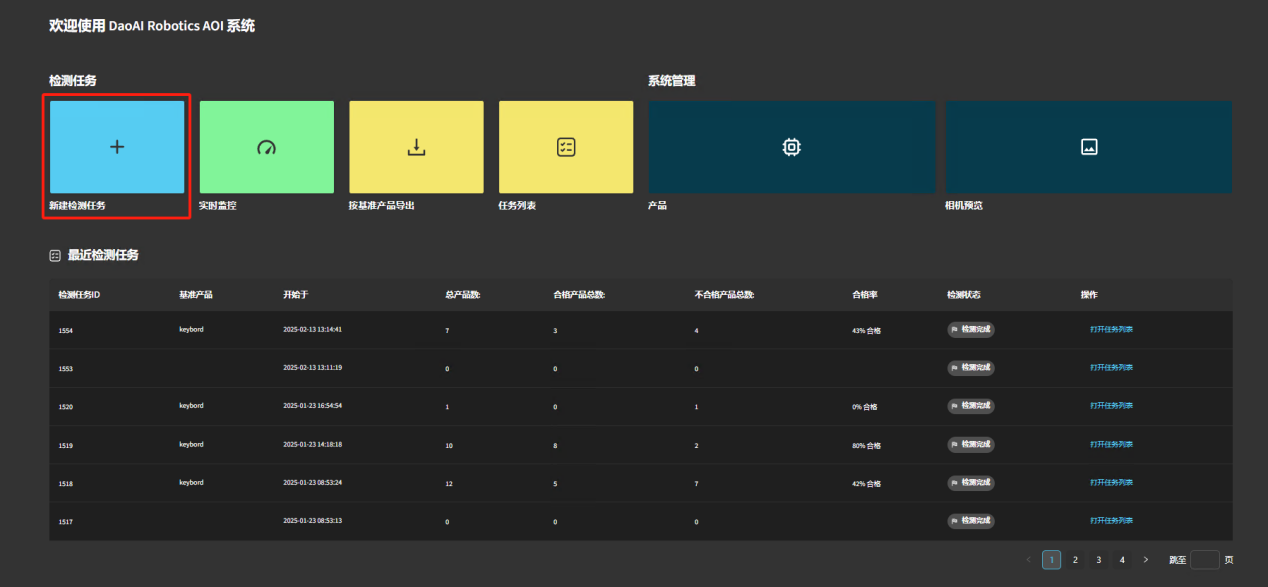1268x587 pixels.
Task: Open the task list checklist tile
Action: tap(566, 147)
